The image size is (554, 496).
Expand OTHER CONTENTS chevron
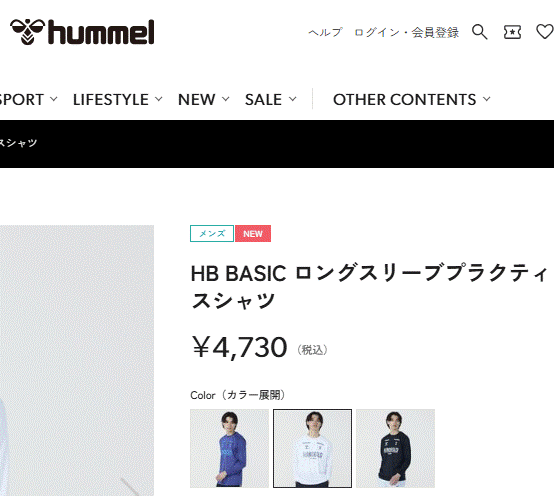pos(487,99)
